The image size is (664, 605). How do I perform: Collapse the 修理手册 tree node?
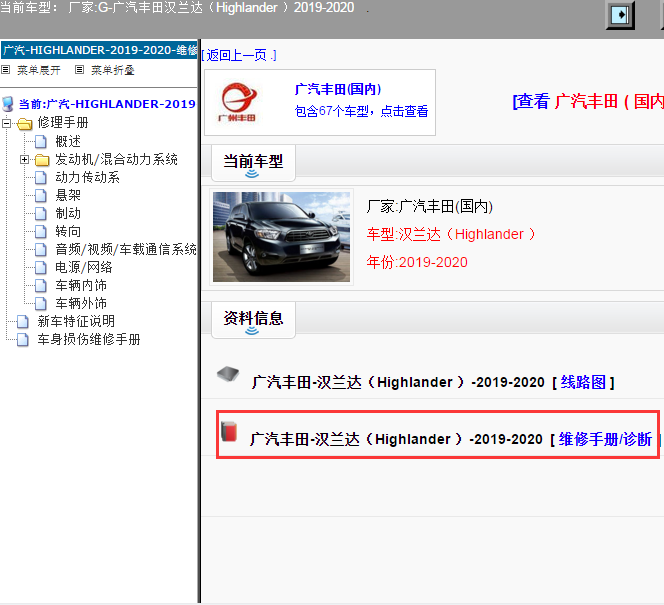click(6, 123)
